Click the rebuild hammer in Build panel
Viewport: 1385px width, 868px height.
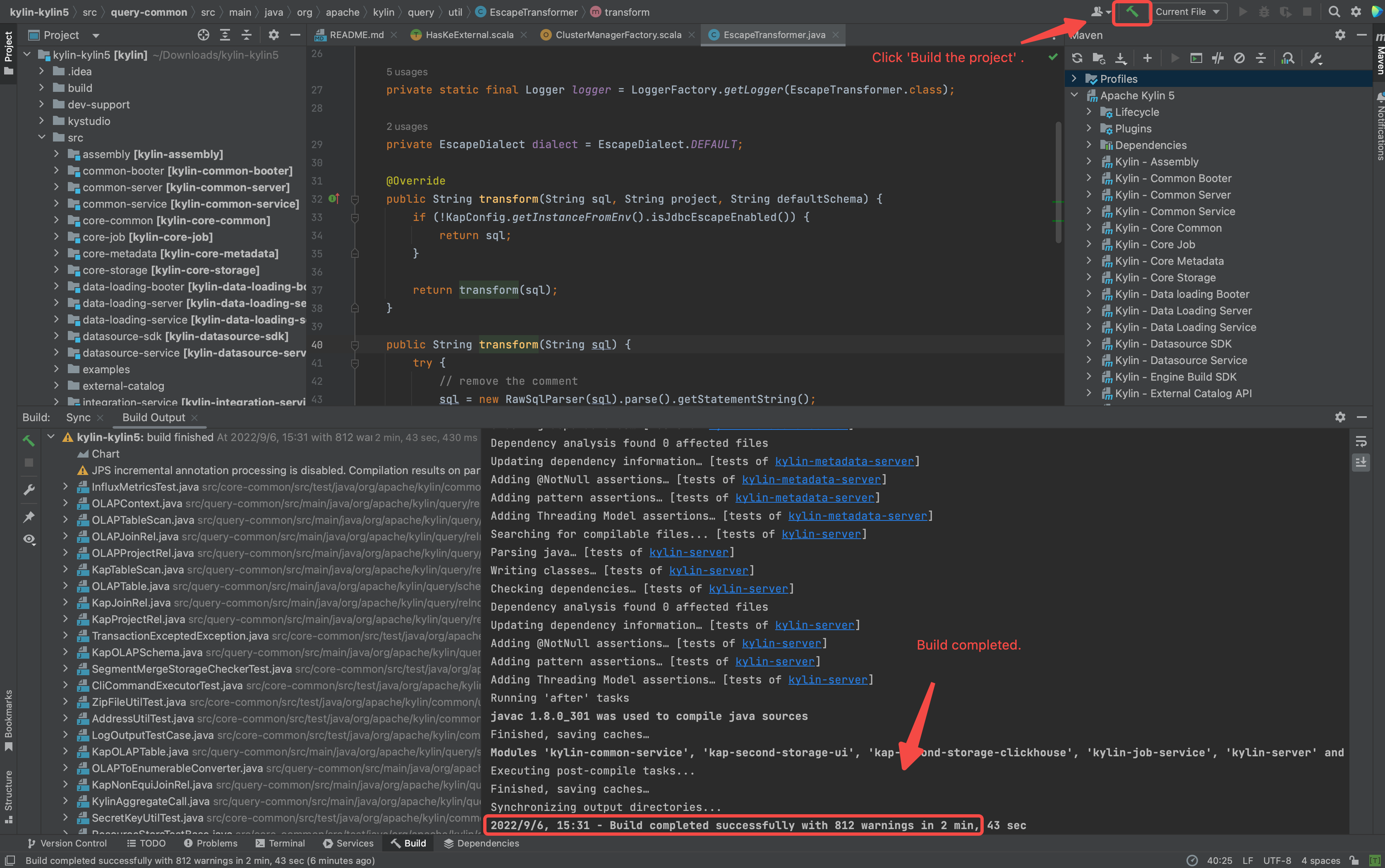(29, 440)
